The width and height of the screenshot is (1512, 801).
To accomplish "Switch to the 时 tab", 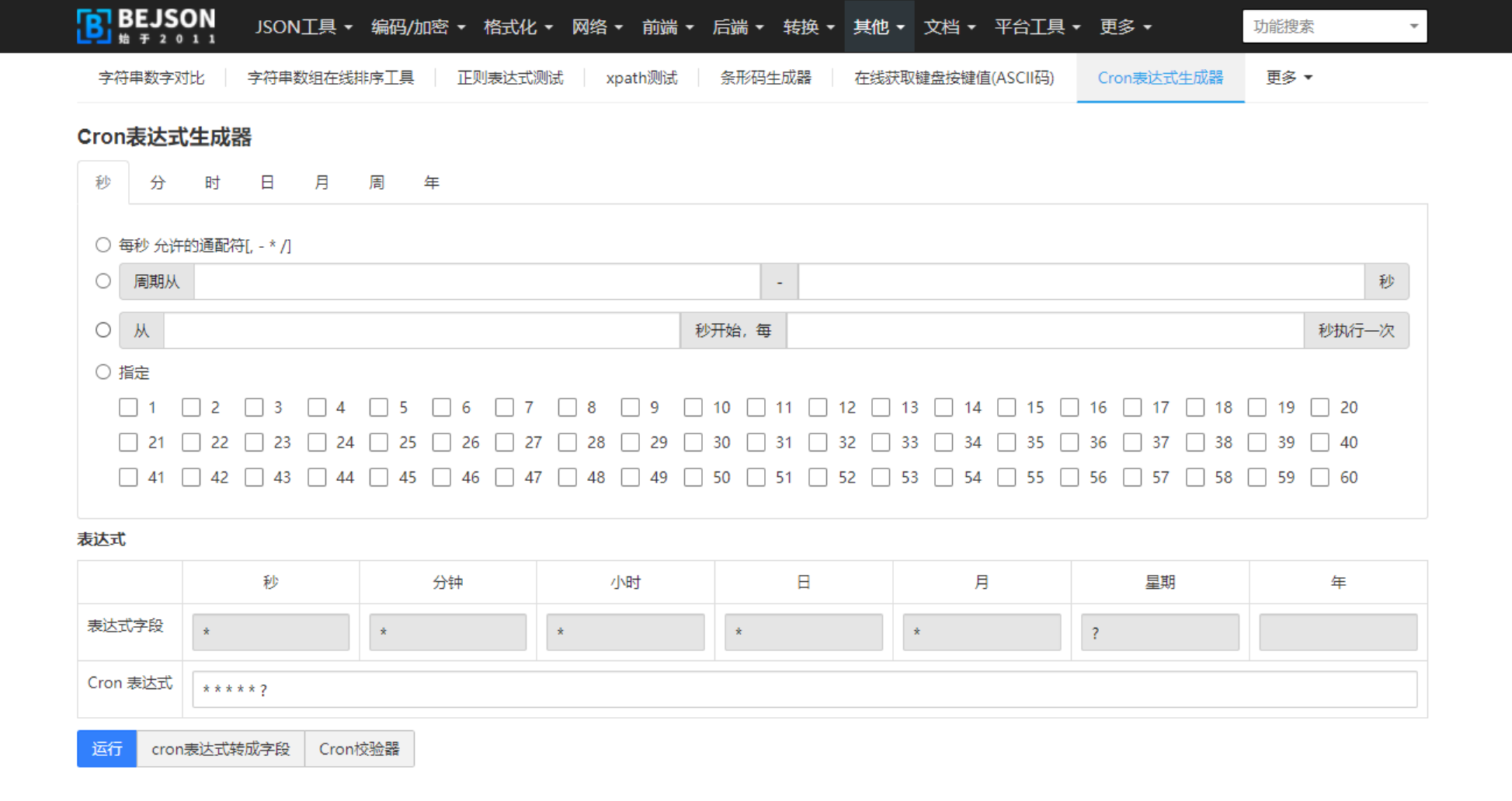I will click(213, 183).
